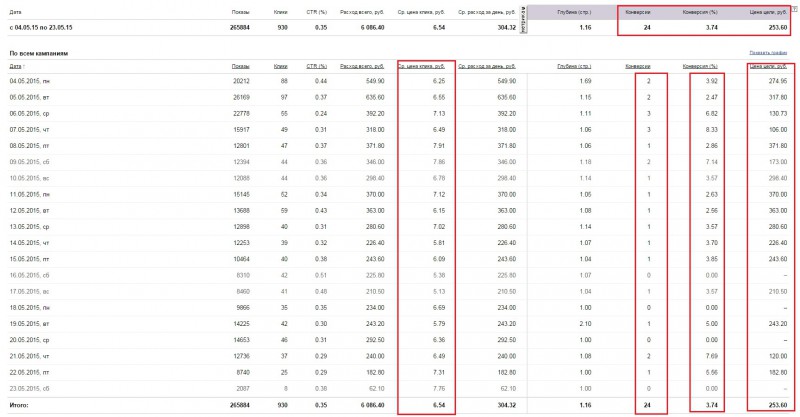Select the 04.05.2015, пн date row
Screen dimensions: 800x417
[x=30, y=81]
